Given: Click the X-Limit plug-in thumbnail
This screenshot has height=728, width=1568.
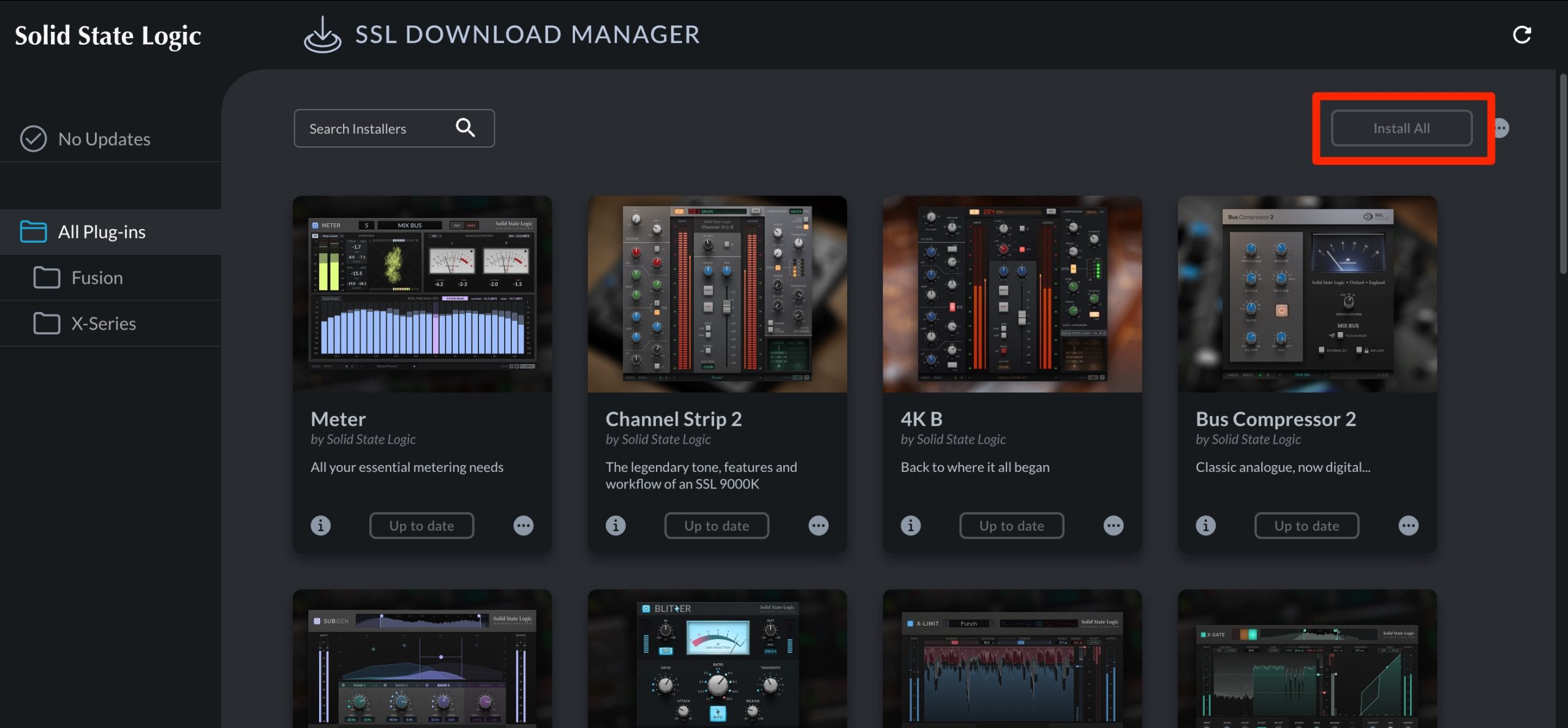Looking at the screenshot, I should click(1012, 659).
